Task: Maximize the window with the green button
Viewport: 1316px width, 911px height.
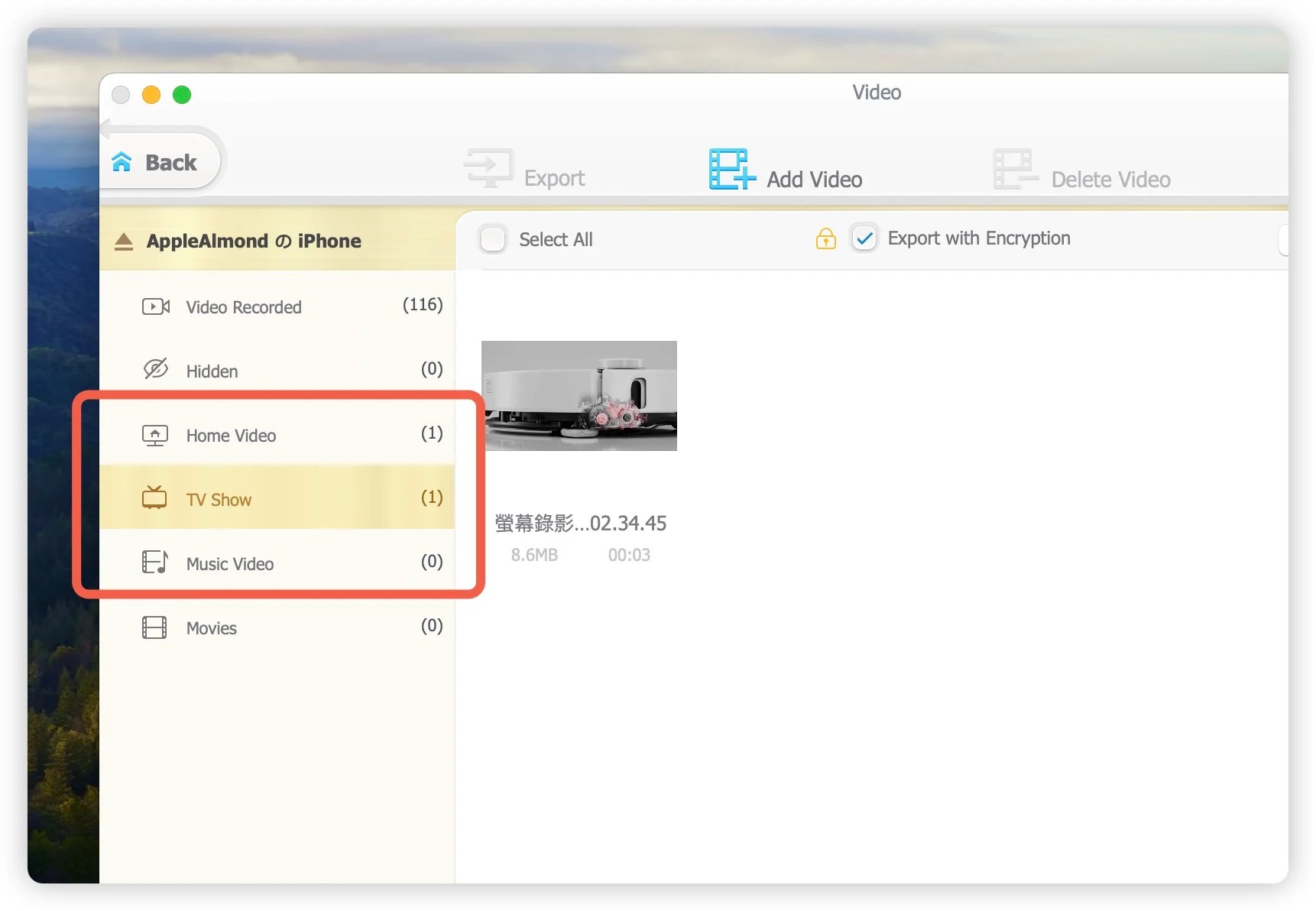Action: tap(182, 95)
